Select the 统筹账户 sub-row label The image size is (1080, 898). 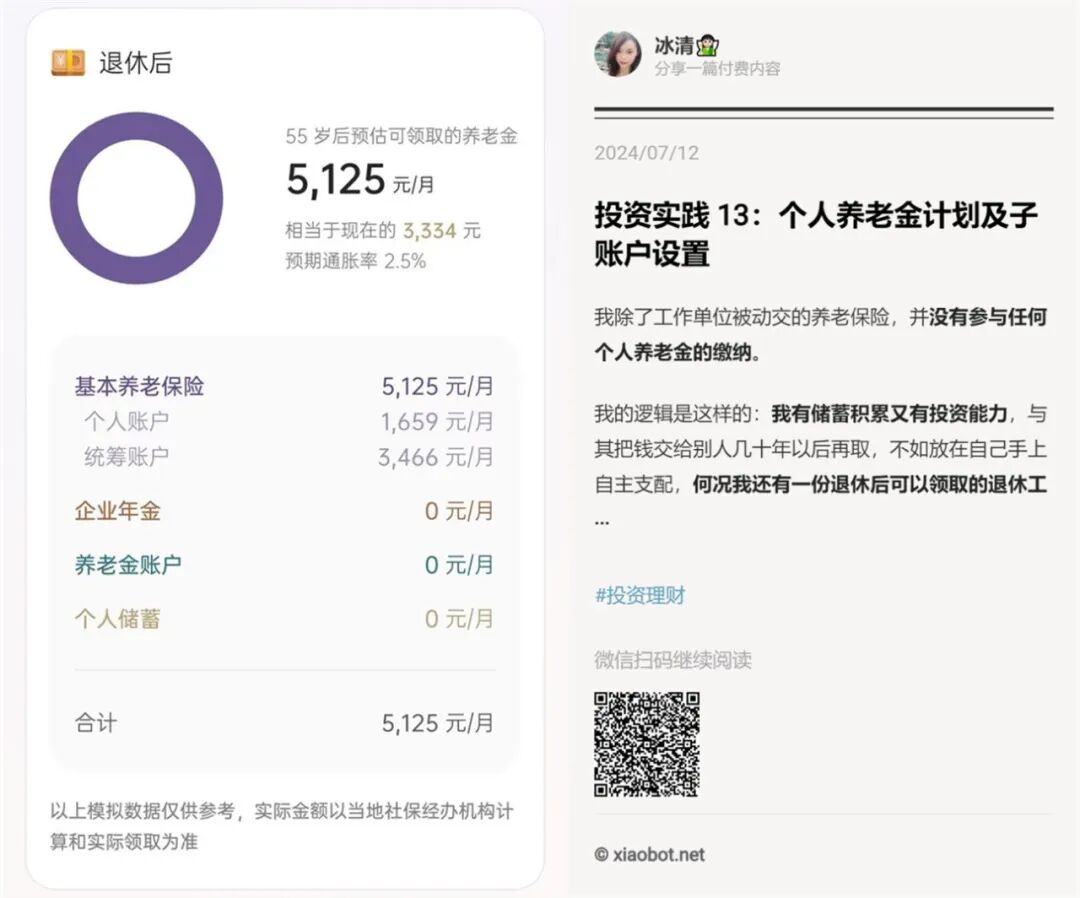pyautogui.click(x=127, y=456)
